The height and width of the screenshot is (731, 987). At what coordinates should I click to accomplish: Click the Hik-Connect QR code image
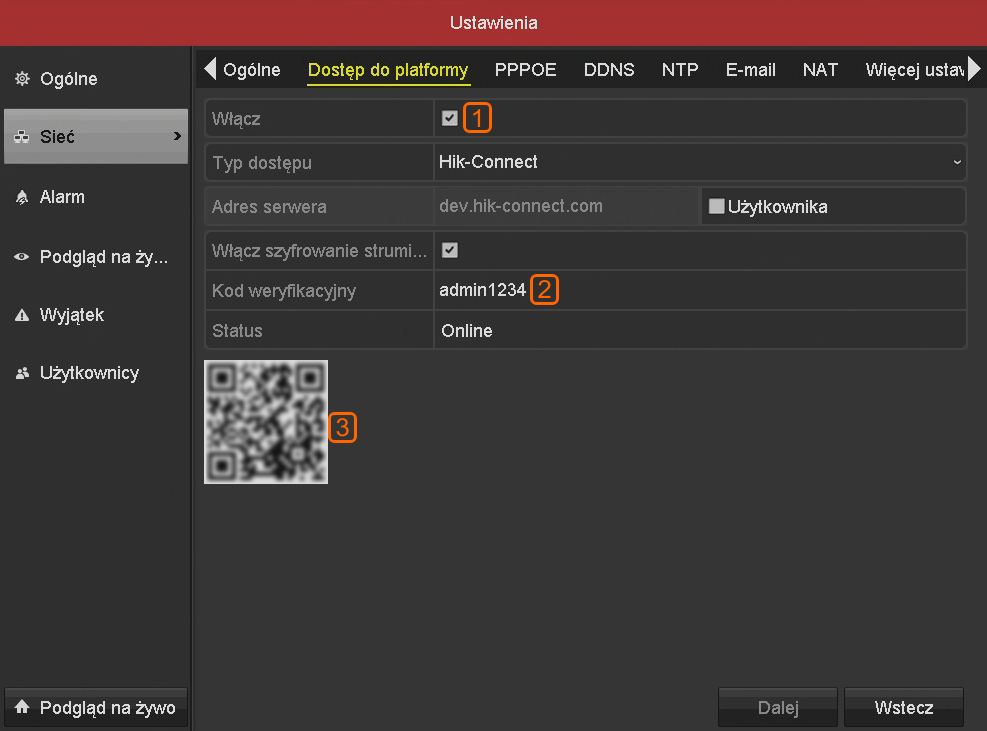(x=266, y=422)
